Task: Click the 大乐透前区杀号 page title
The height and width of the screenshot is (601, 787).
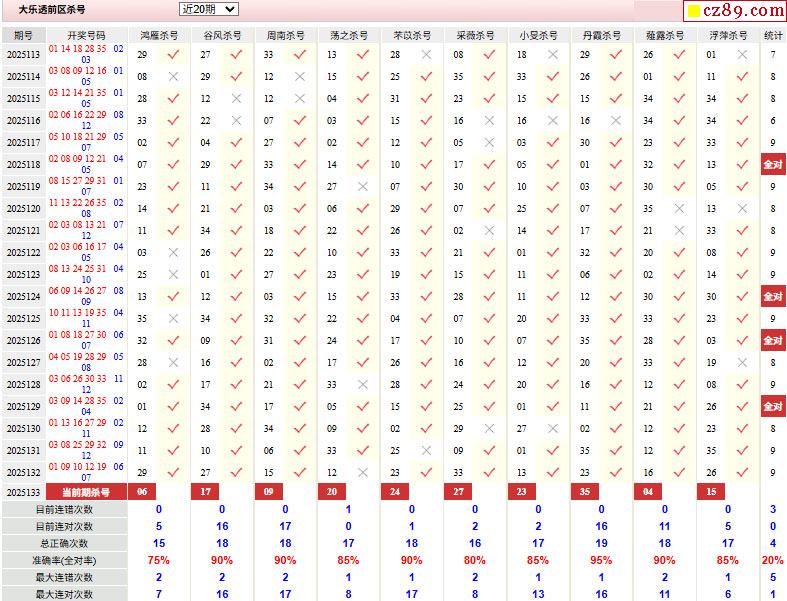Action: (x=52, y=9)
